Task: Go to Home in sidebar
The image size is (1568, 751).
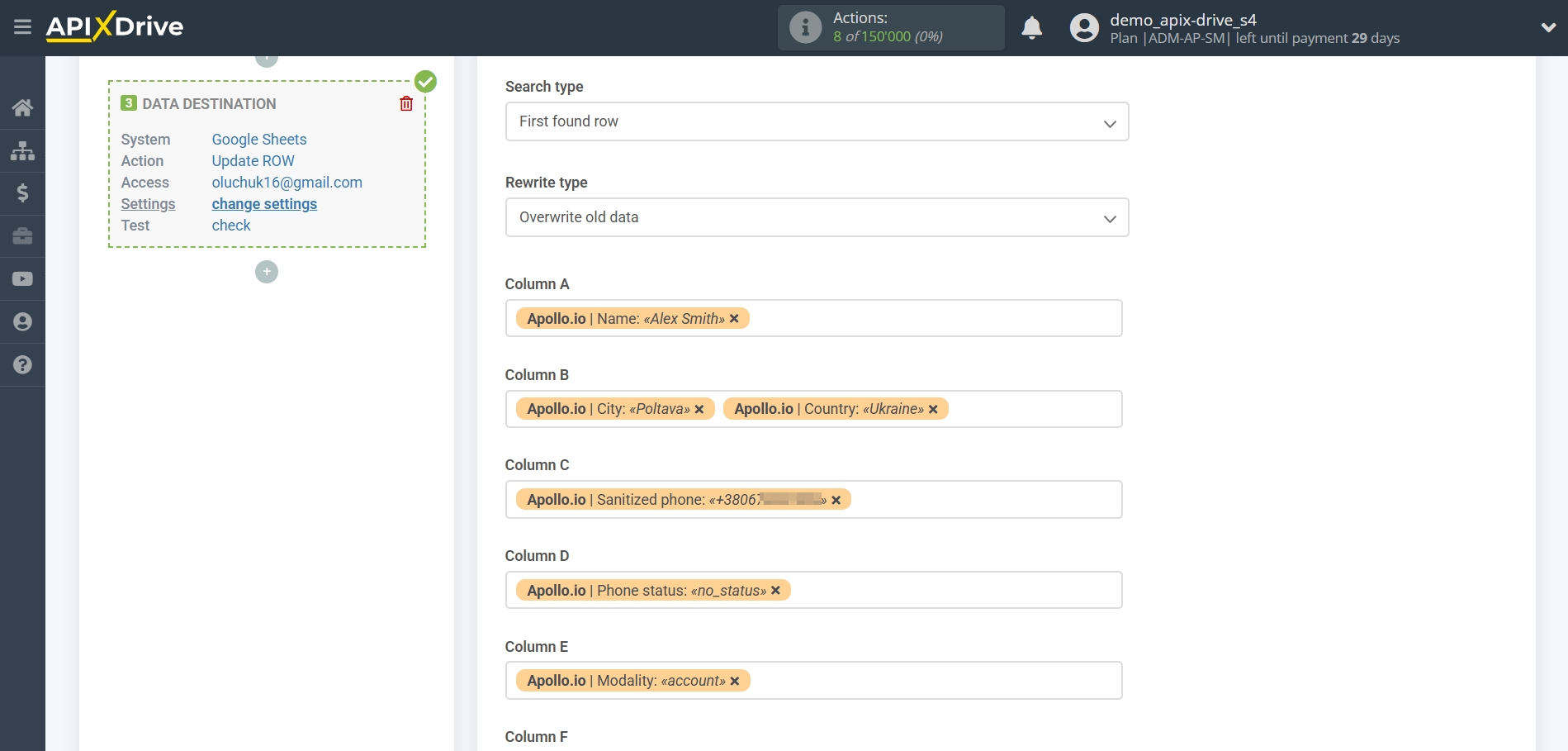Action: [22, 107]
